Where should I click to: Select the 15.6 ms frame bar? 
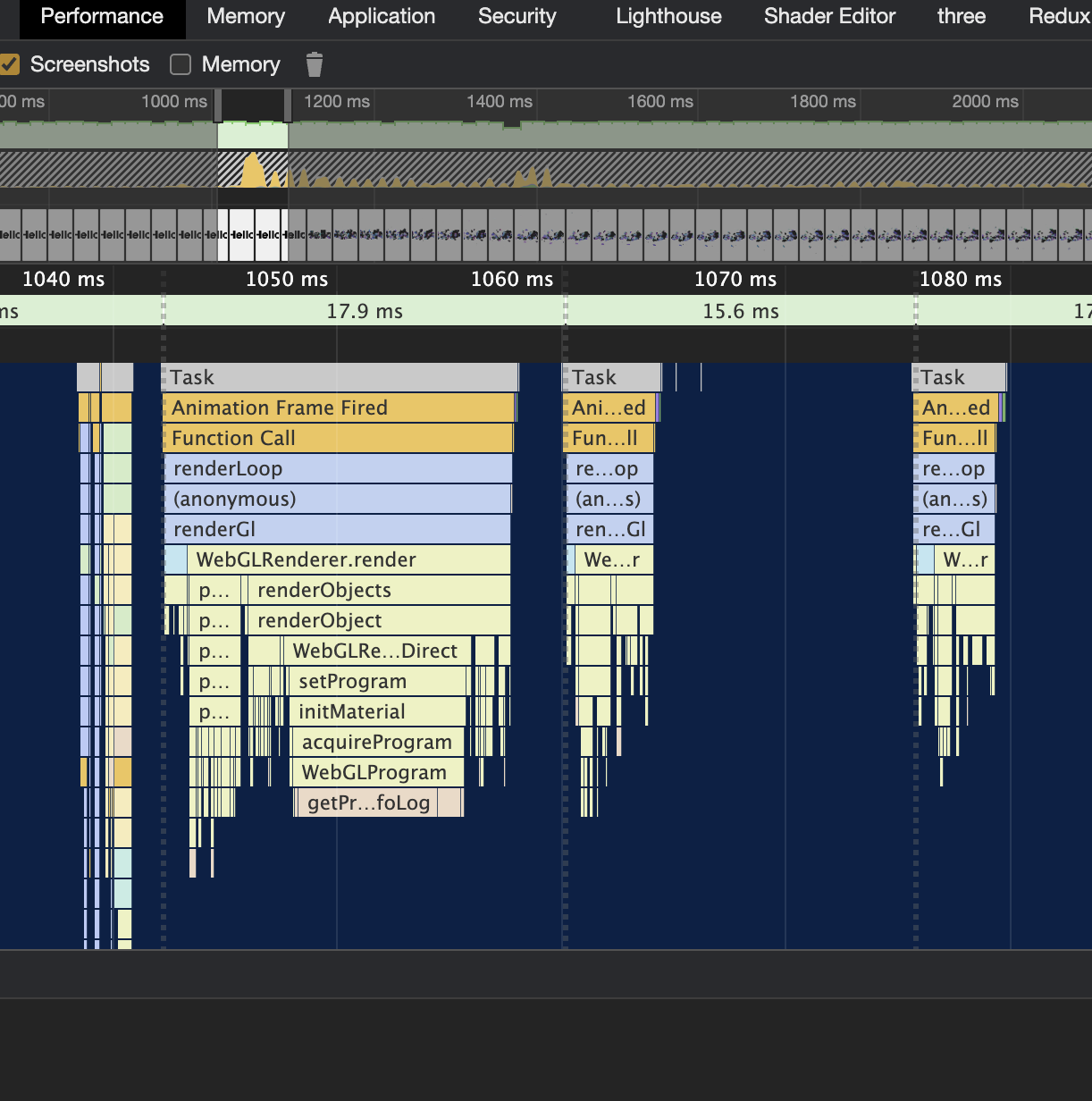point(740,311)
